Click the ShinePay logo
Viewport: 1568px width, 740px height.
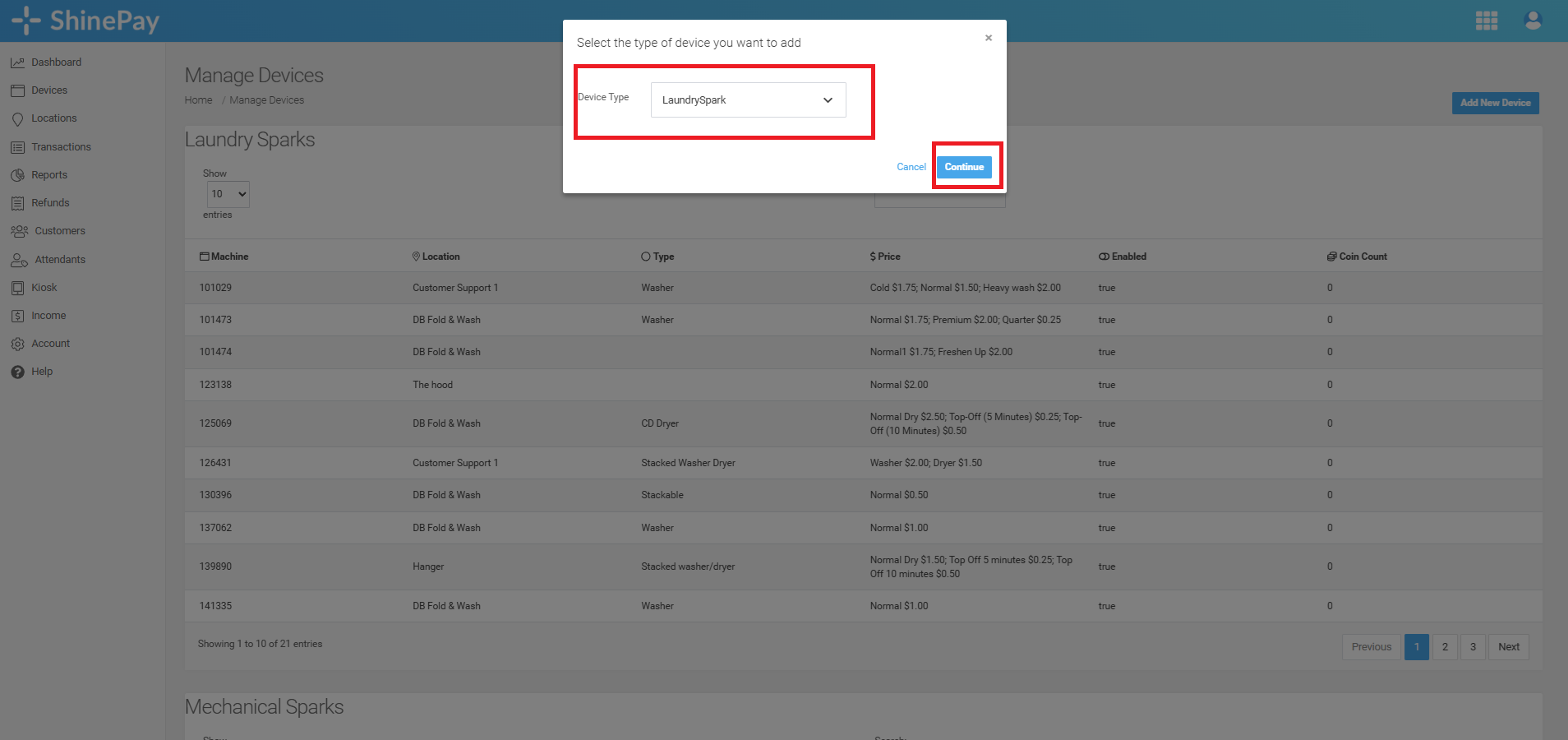85,21
